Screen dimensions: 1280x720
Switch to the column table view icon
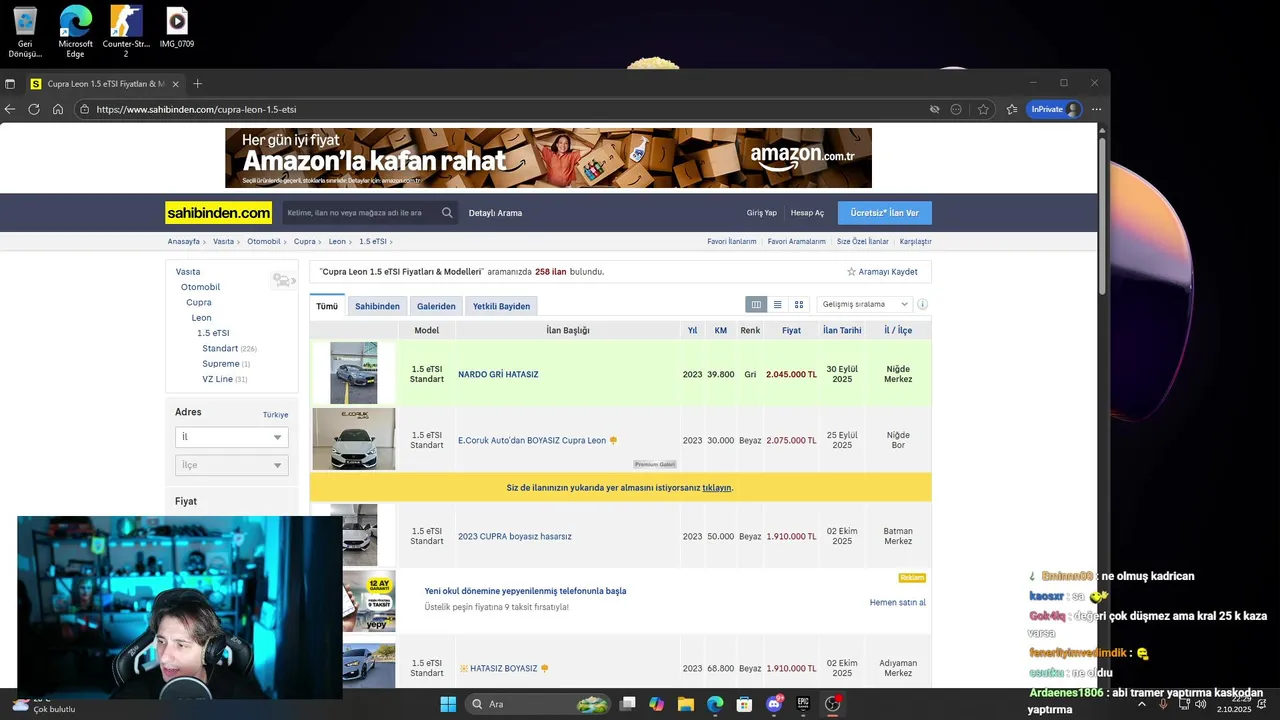pyautogui.click(x=756, y=305)
